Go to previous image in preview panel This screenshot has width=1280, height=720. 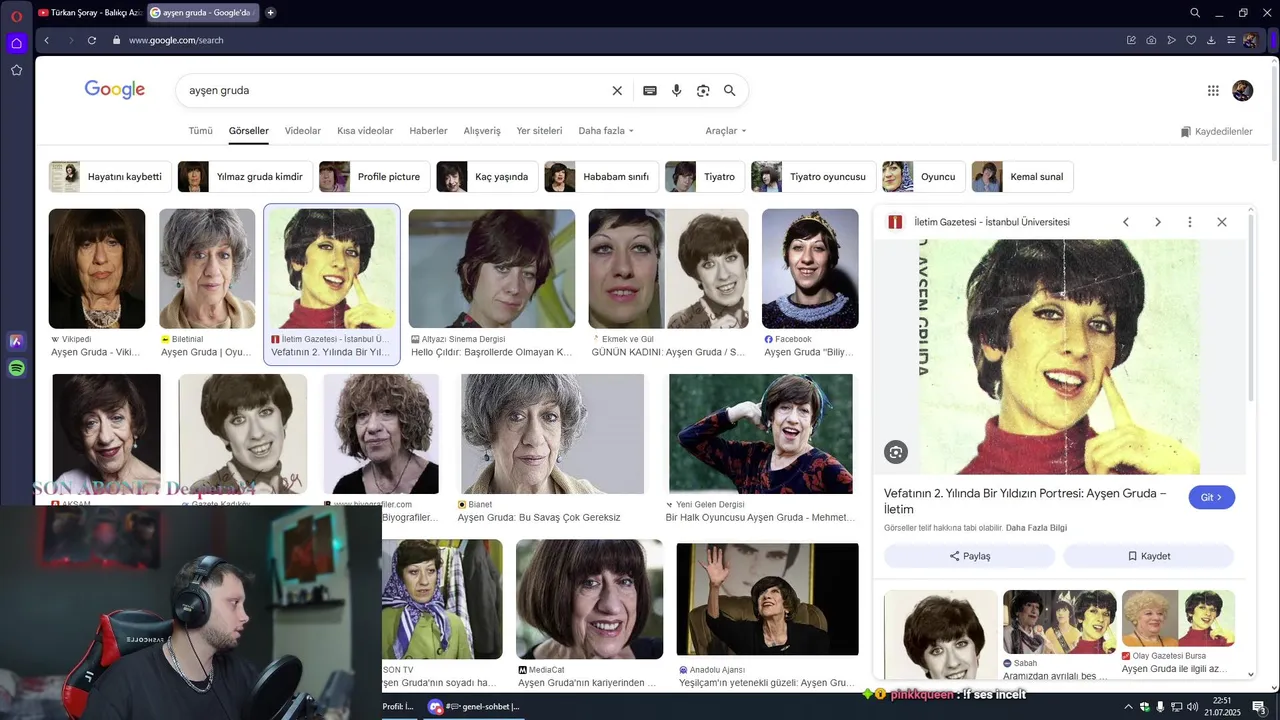[1126, 222]
